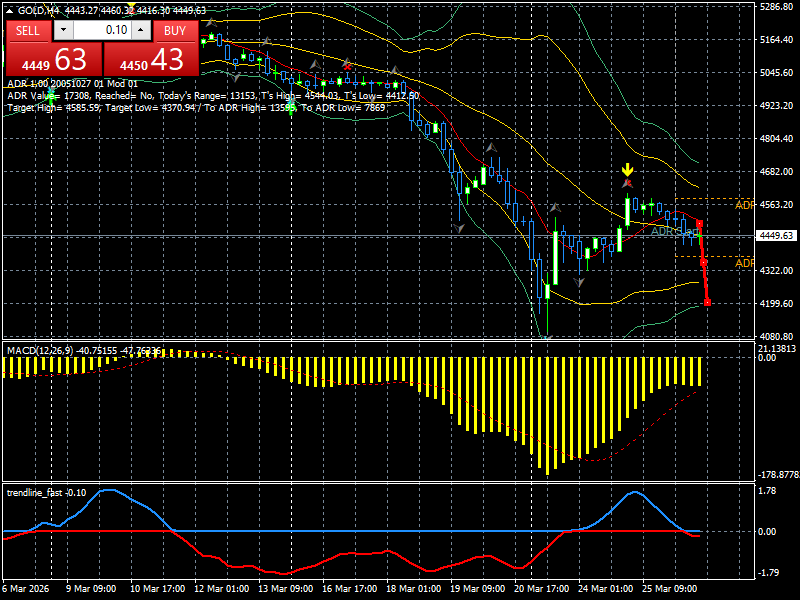This screenshot has height=600, width=800.
Task: Click ADR 1.00 20051027 01 Mod 01 text
Action: pos(72,84)
